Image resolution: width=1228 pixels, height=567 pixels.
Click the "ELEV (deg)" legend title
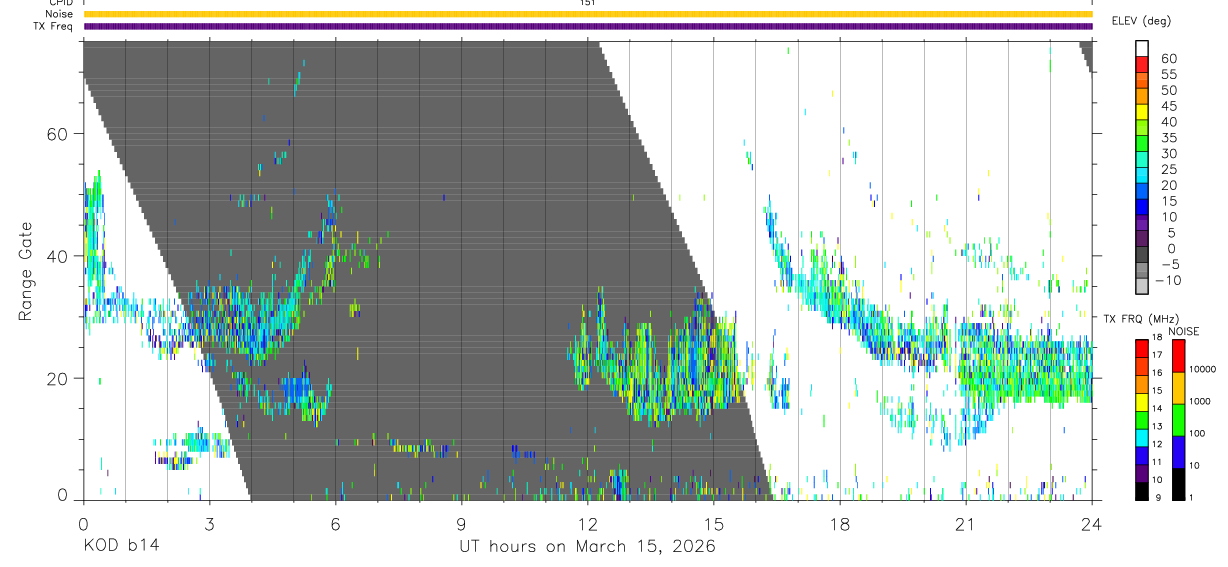pyautogui.click(x=1141, y=21)
